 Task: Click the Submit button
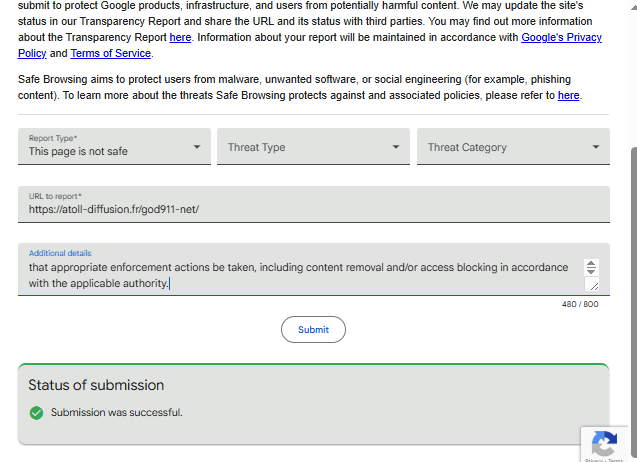pyautogui.click(x=313, y=330)
